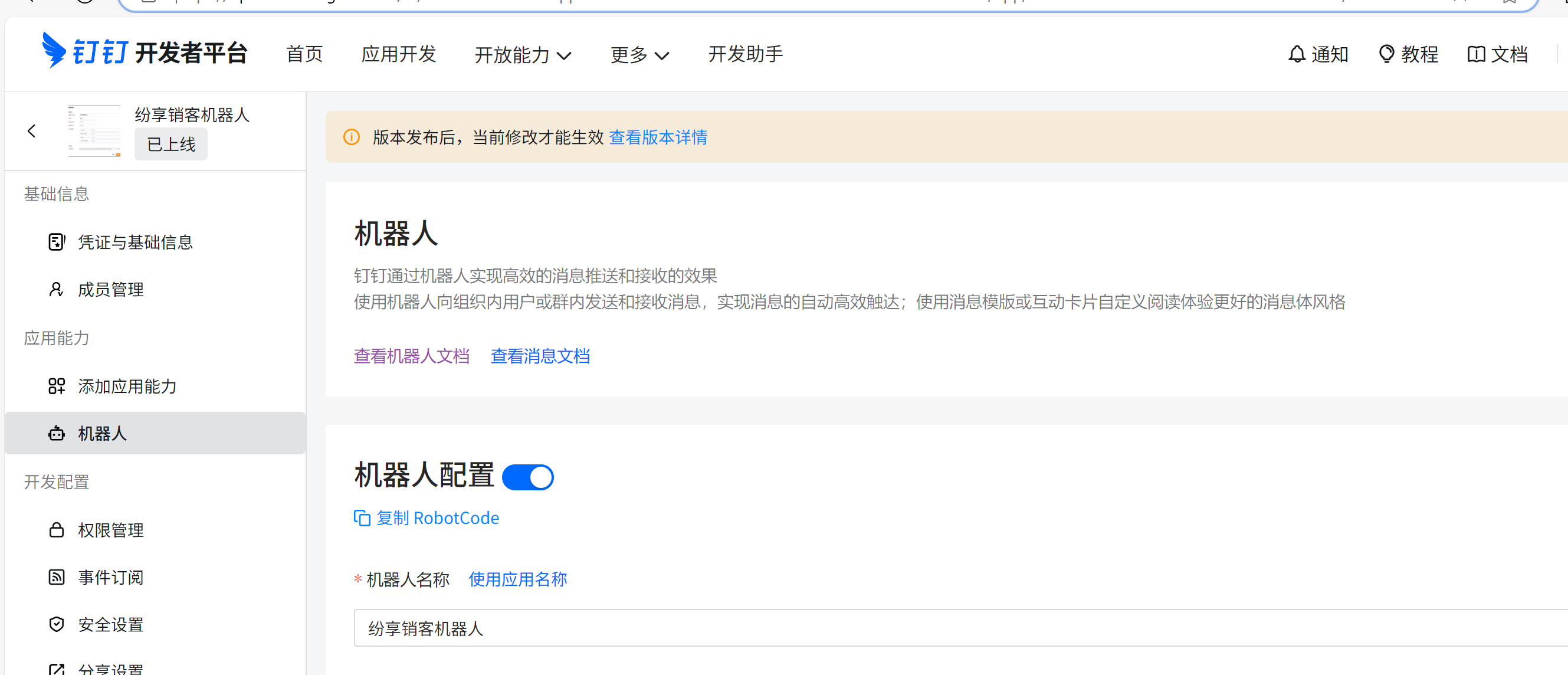Click the robot icon in the sidebar
This screenshot has height=675, width=1568.
coord(57,433)
